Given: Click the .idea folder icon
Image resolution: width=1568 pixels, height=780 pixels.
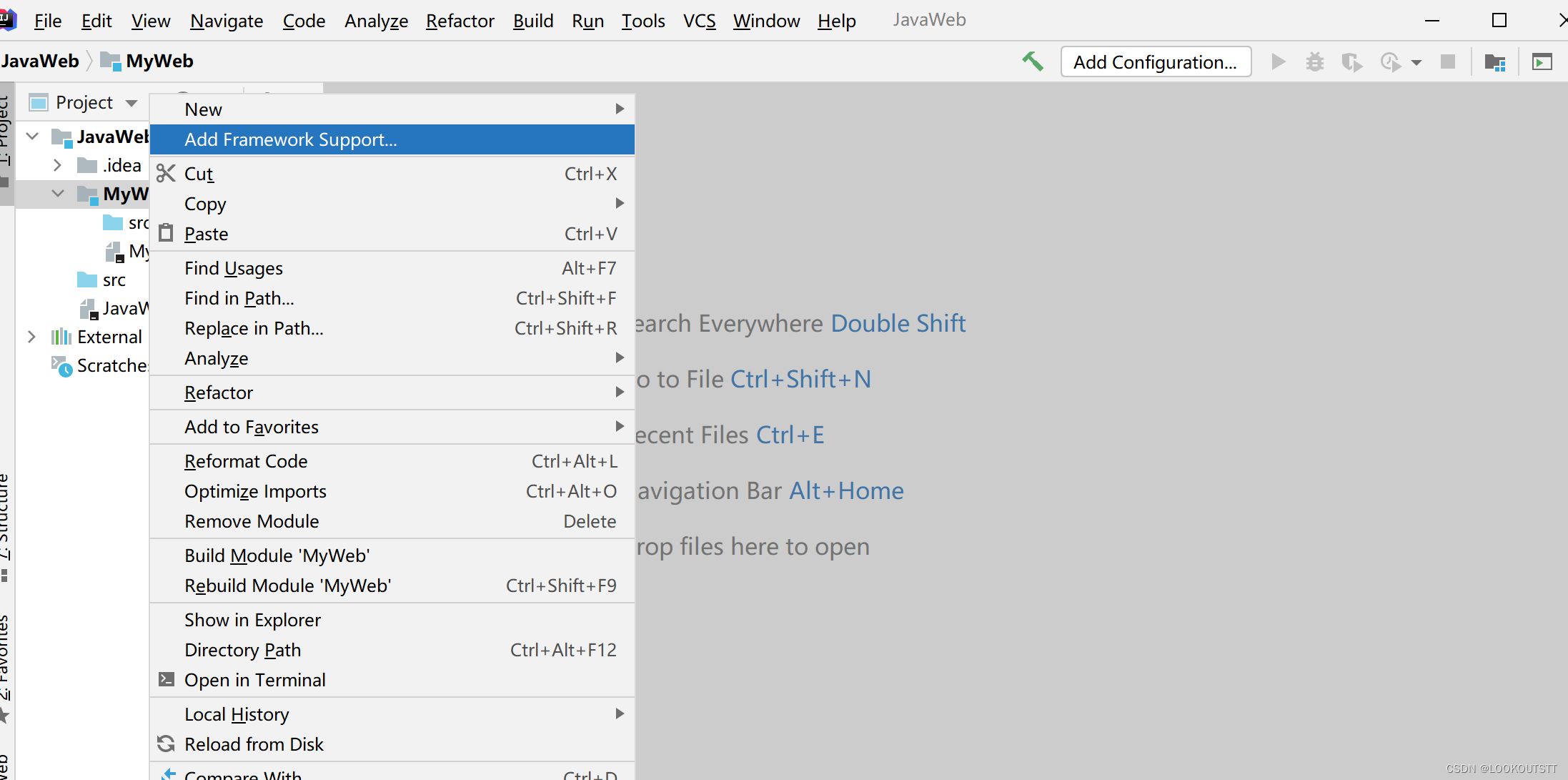Looking at the screenshot, I should coord(87,165).
